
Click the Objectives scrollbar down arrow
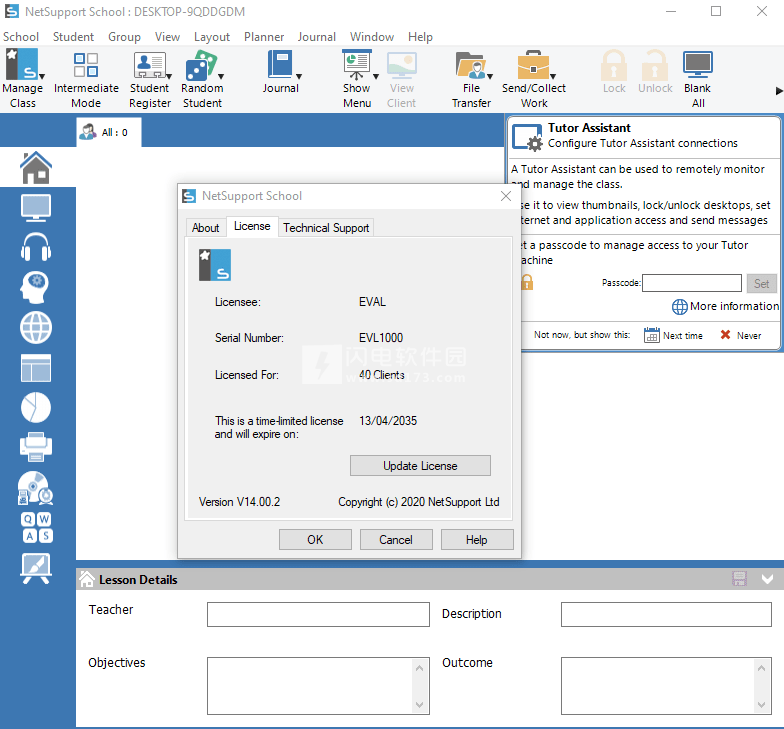coord(419,705)
